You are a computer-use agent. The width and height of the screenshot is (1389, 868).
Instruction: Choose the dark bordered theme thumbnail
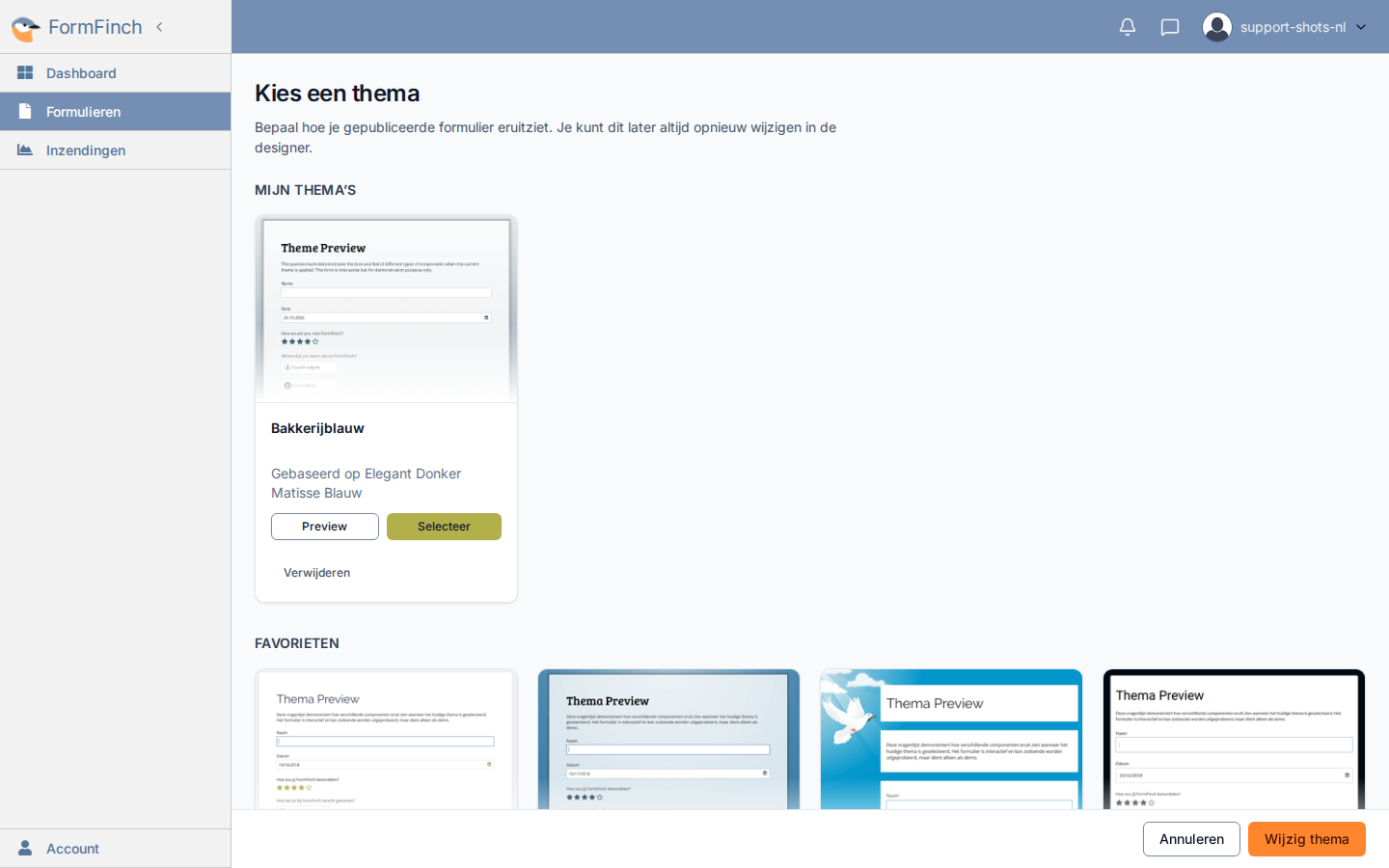click(1234, 739)
